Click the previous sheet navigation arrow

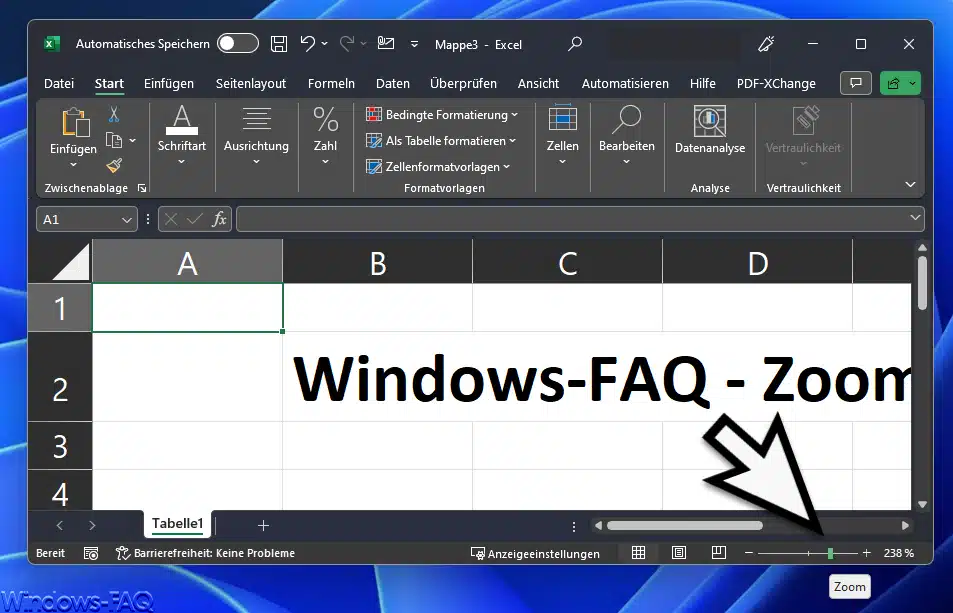(60, 526)
